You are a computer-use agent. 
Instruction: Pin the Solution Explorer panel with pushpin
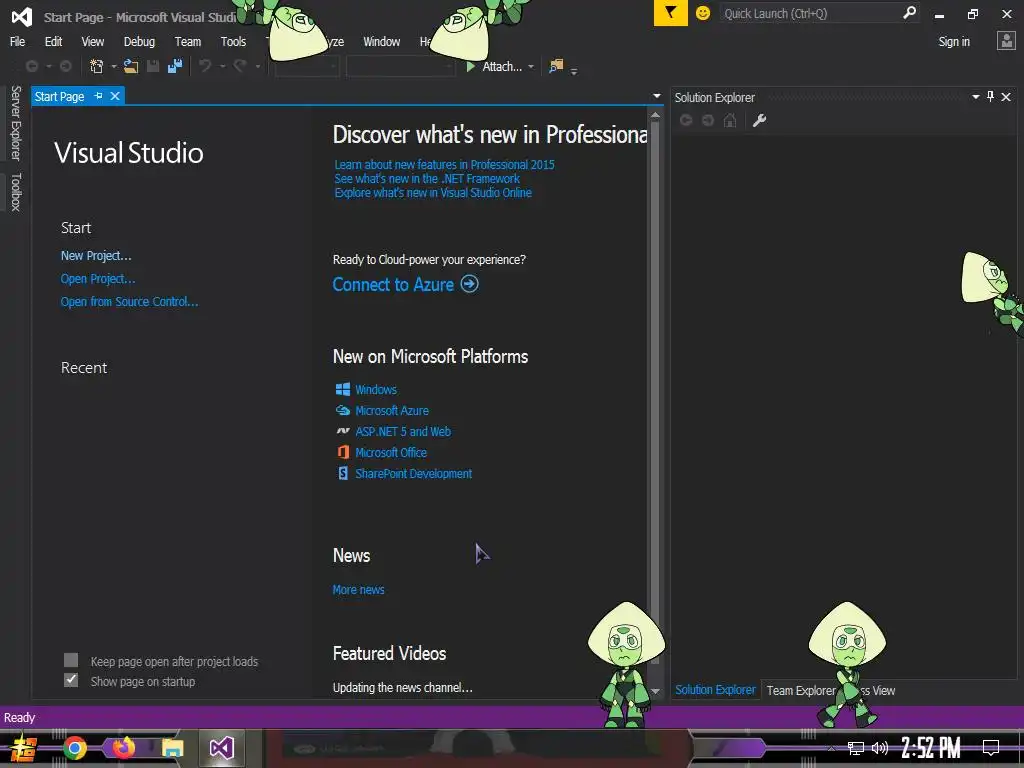991,97
